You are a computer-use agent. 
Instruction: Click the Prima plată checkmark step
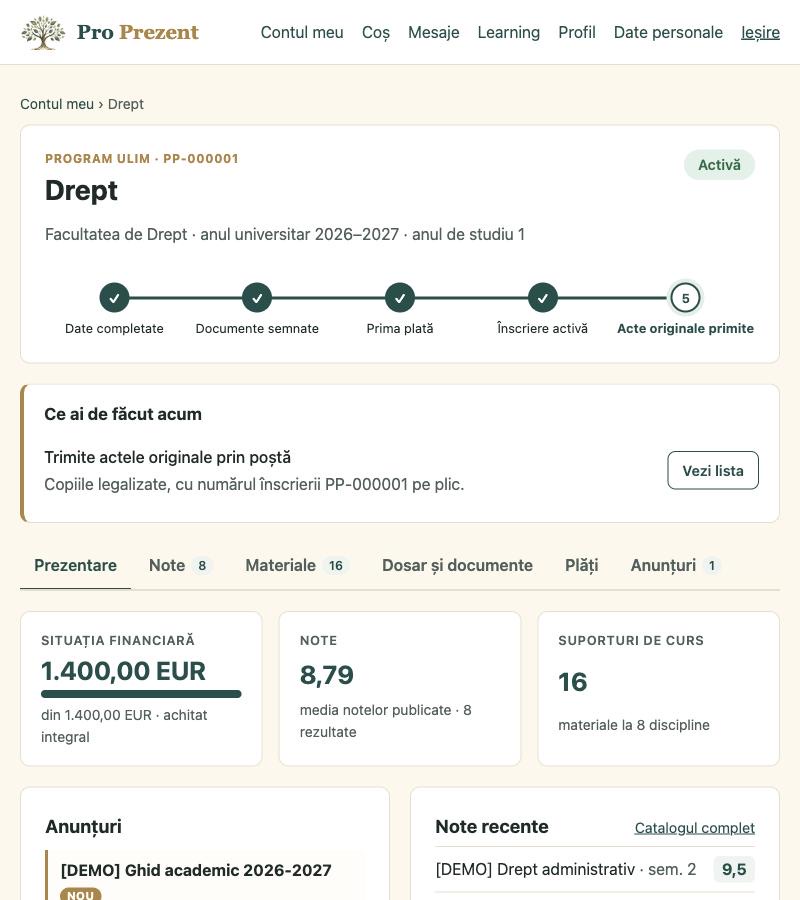click(x=399, y=297)
